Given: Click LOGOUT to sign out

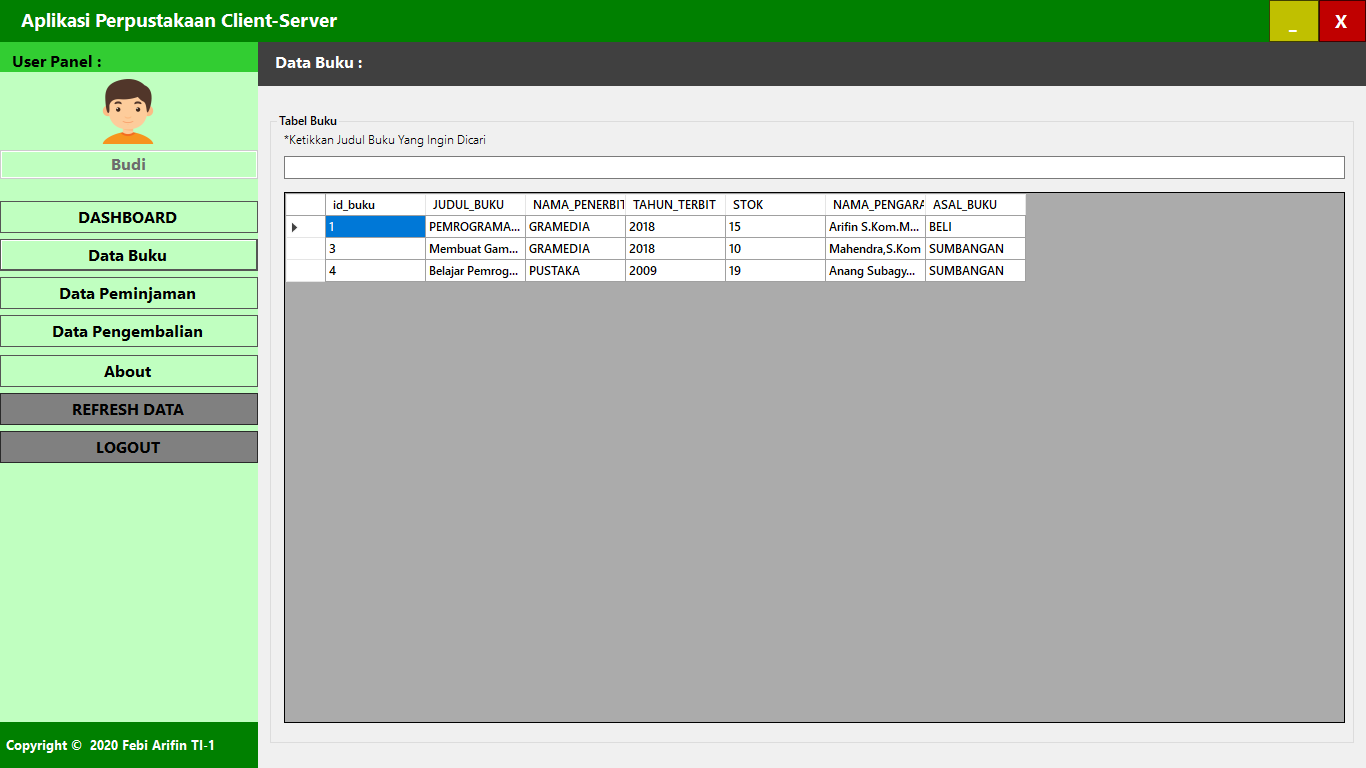Looking at the screenshot, I should point(128,447).
